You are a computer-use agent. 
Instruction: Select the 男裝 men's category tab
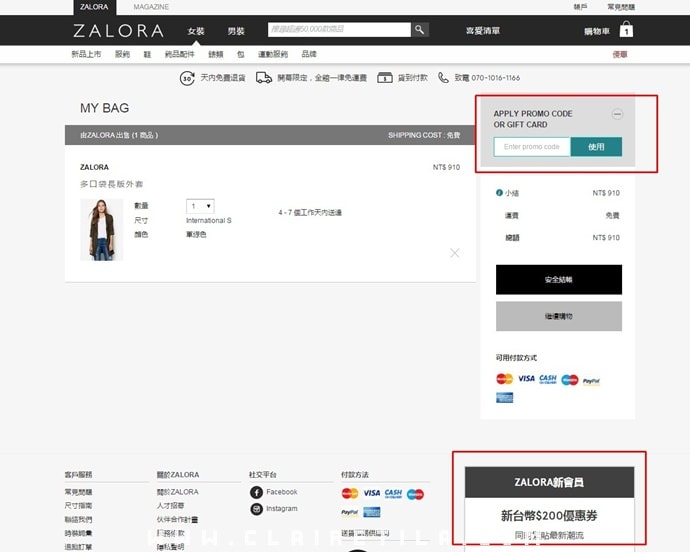point(236,31)
